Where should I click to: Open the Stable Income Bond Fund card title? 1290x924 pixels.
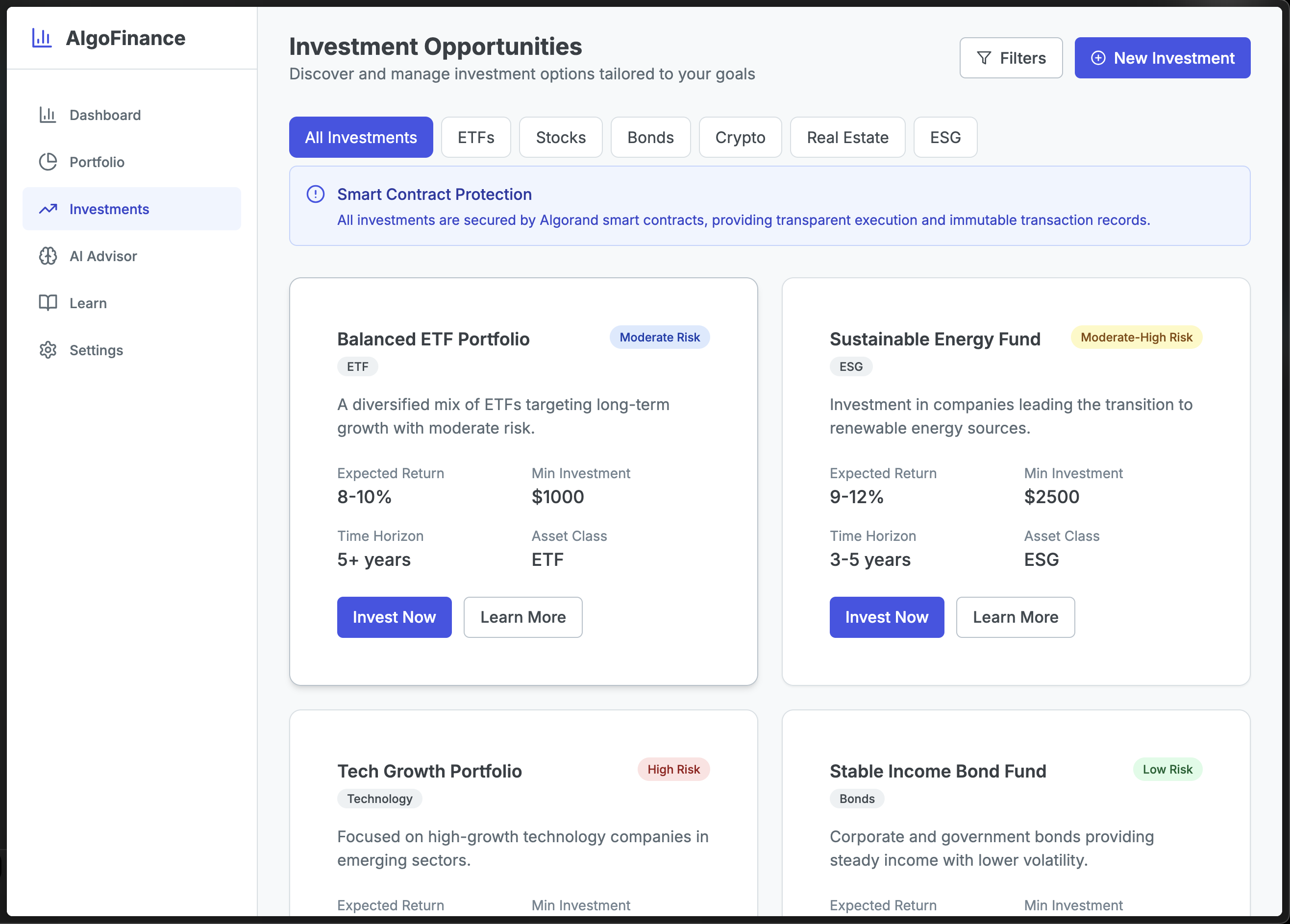(x=937, y=771)
